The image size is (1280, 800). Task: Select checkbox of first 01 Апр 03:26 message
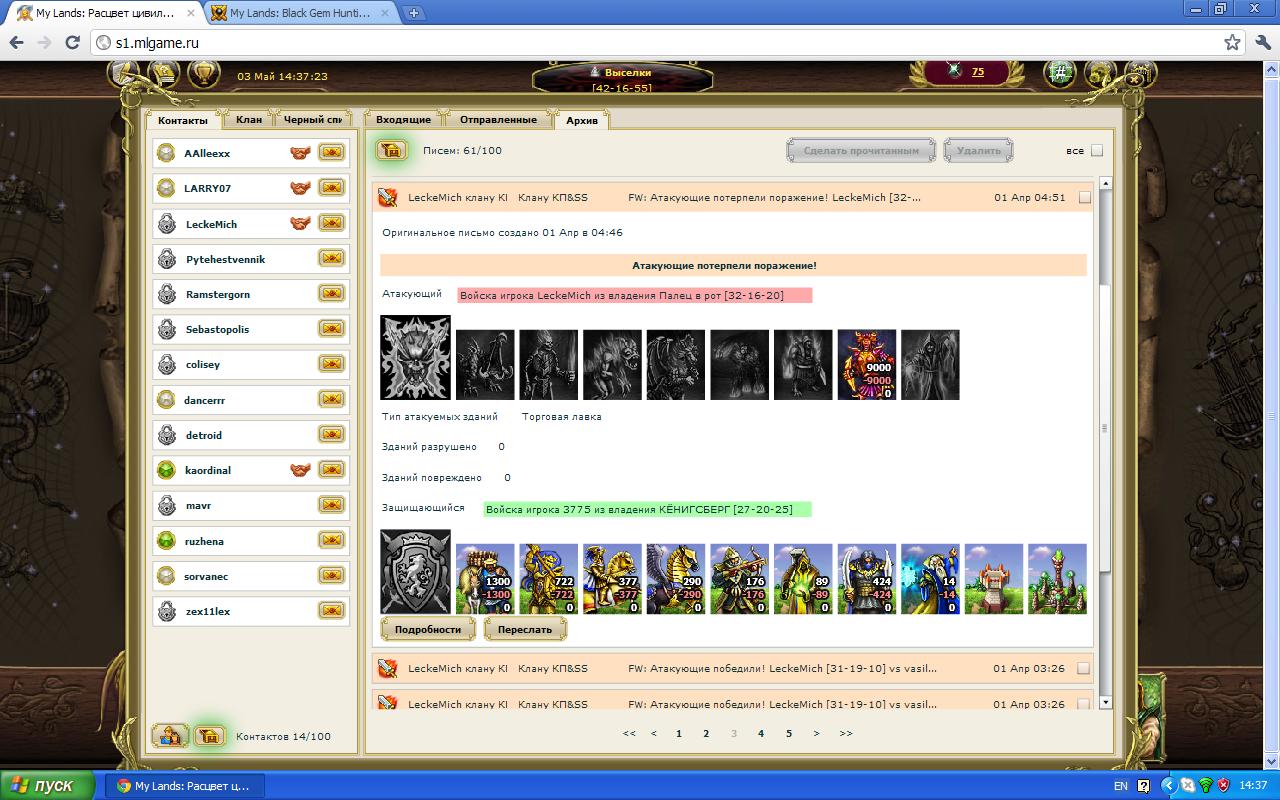click(1085, 669)
